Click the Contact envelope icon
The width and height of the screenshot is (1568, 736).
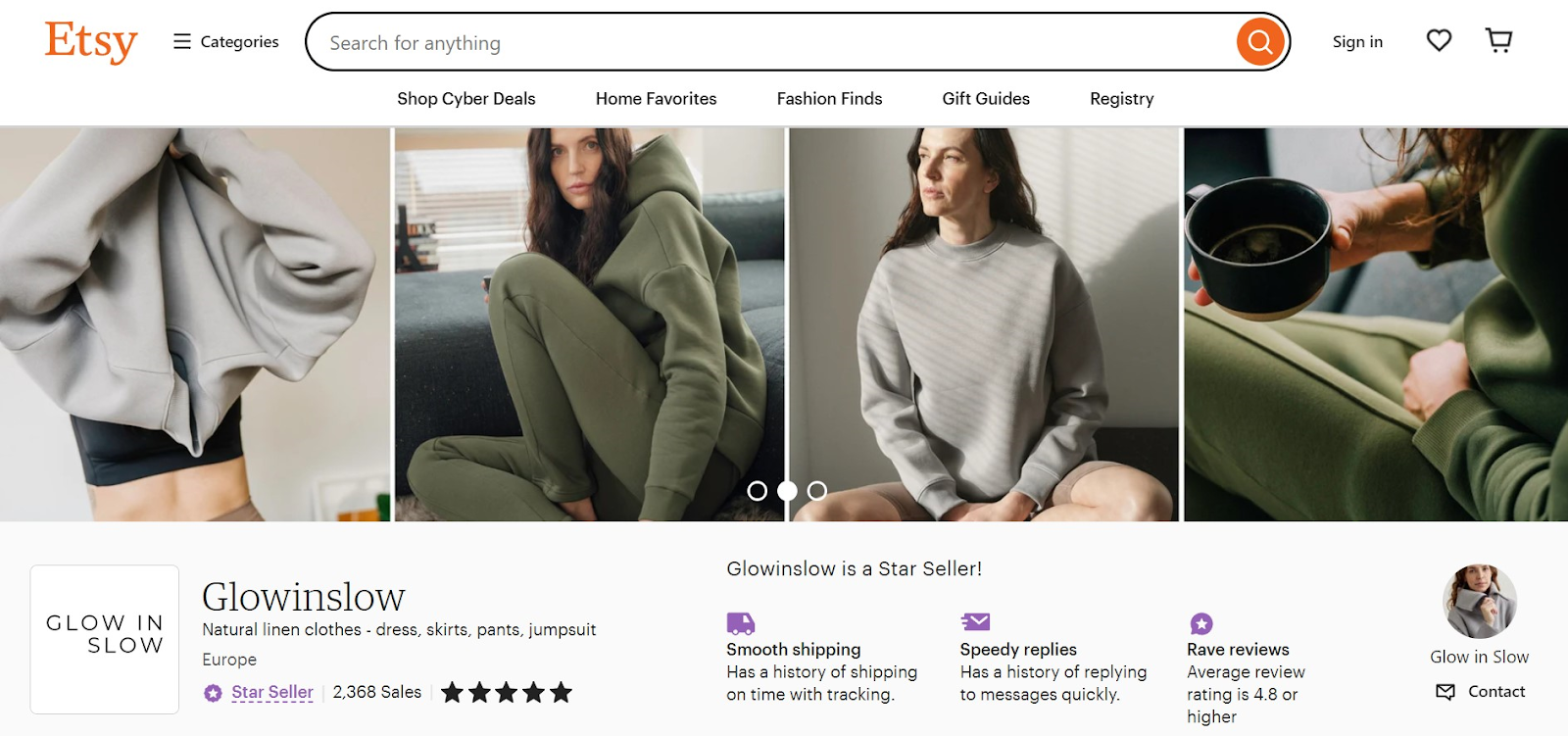pos(1445,692)
